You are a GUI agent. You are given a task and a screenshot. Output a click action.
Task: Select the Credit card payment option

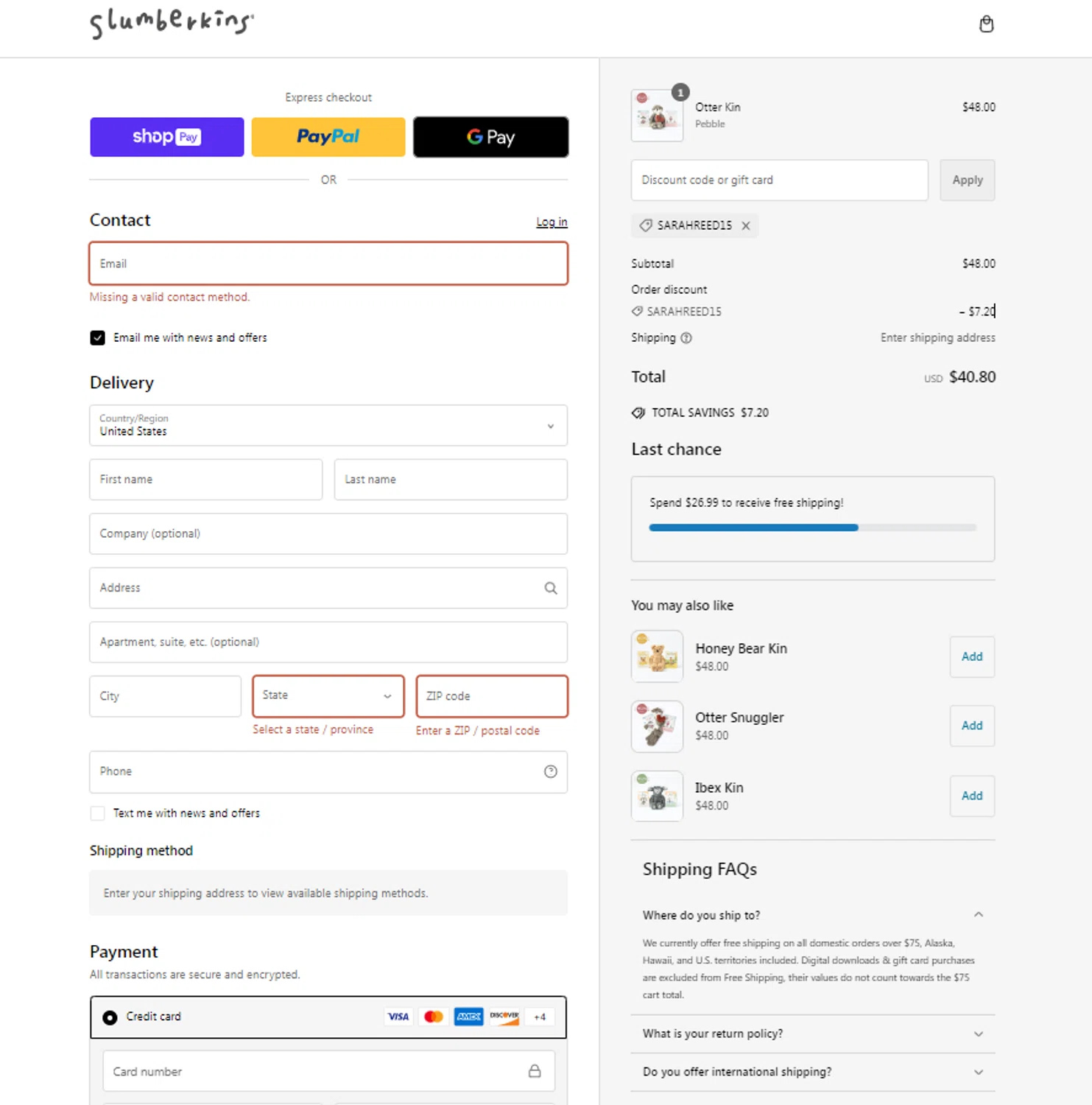point(110,1017)
